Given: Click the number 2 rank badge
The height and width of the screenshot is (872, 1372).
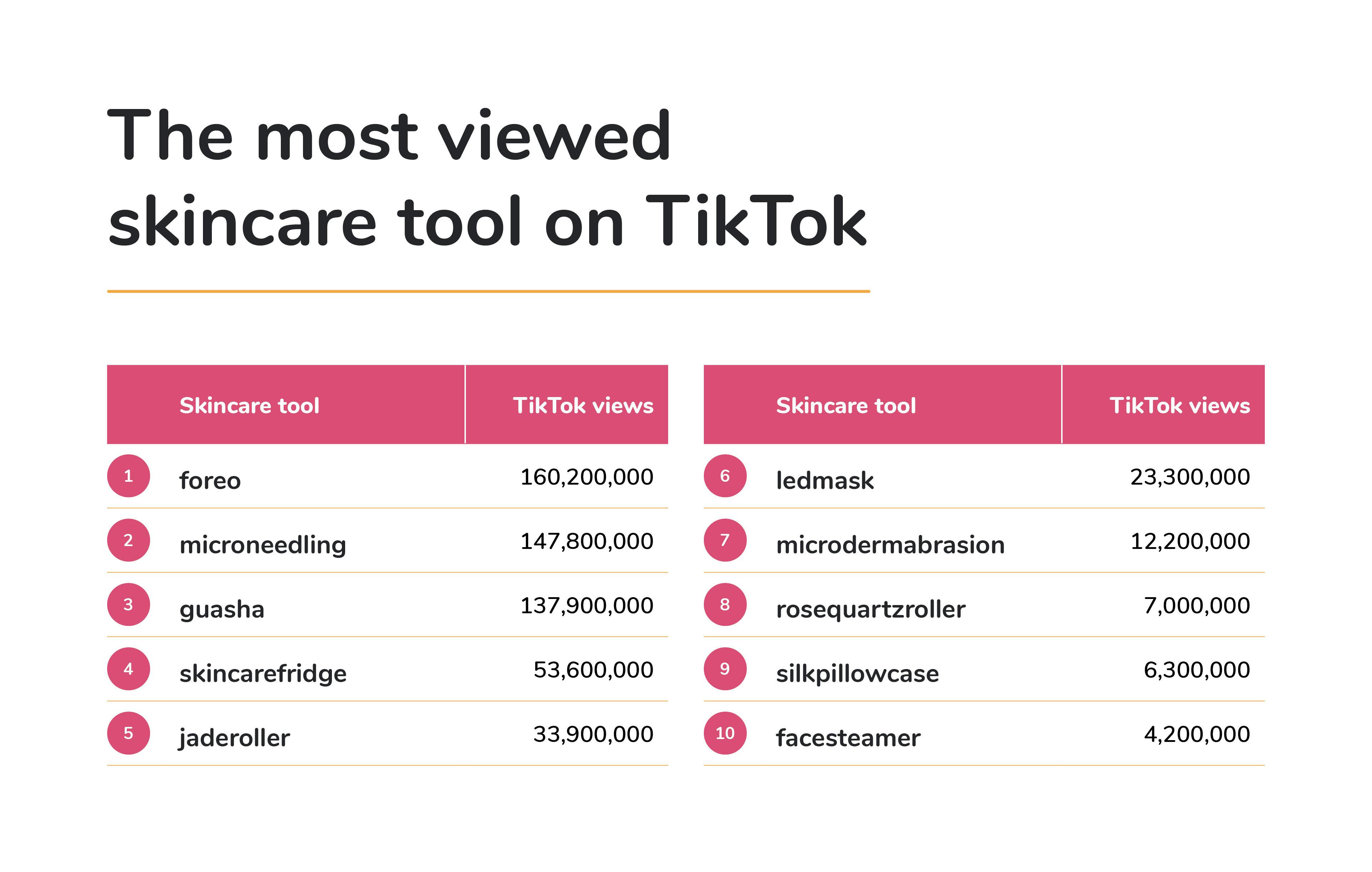Looking at the screenshot, I should (x=128, y=540).
